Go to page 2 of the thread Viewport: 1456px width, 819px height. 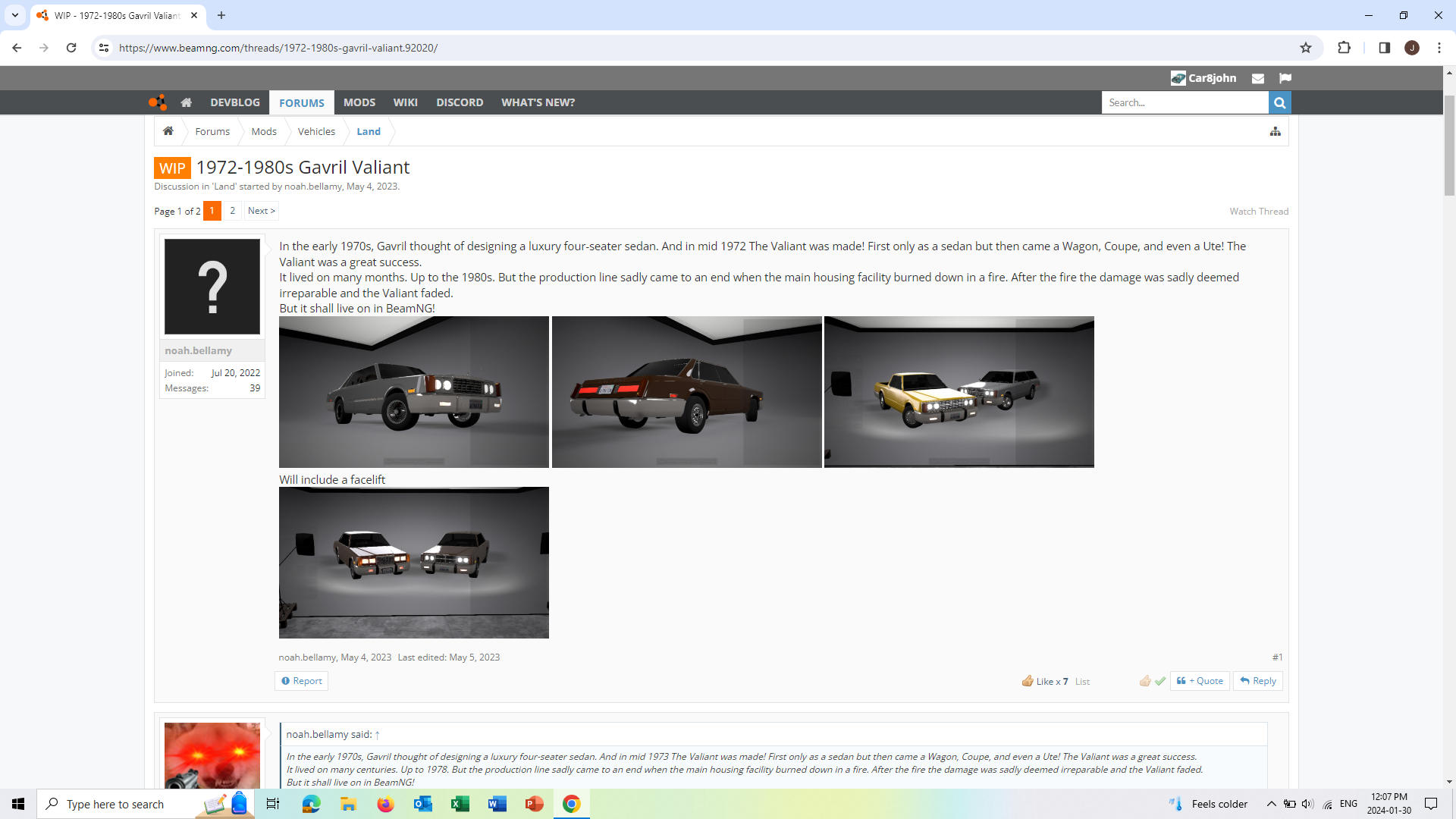tap(233, 211)
